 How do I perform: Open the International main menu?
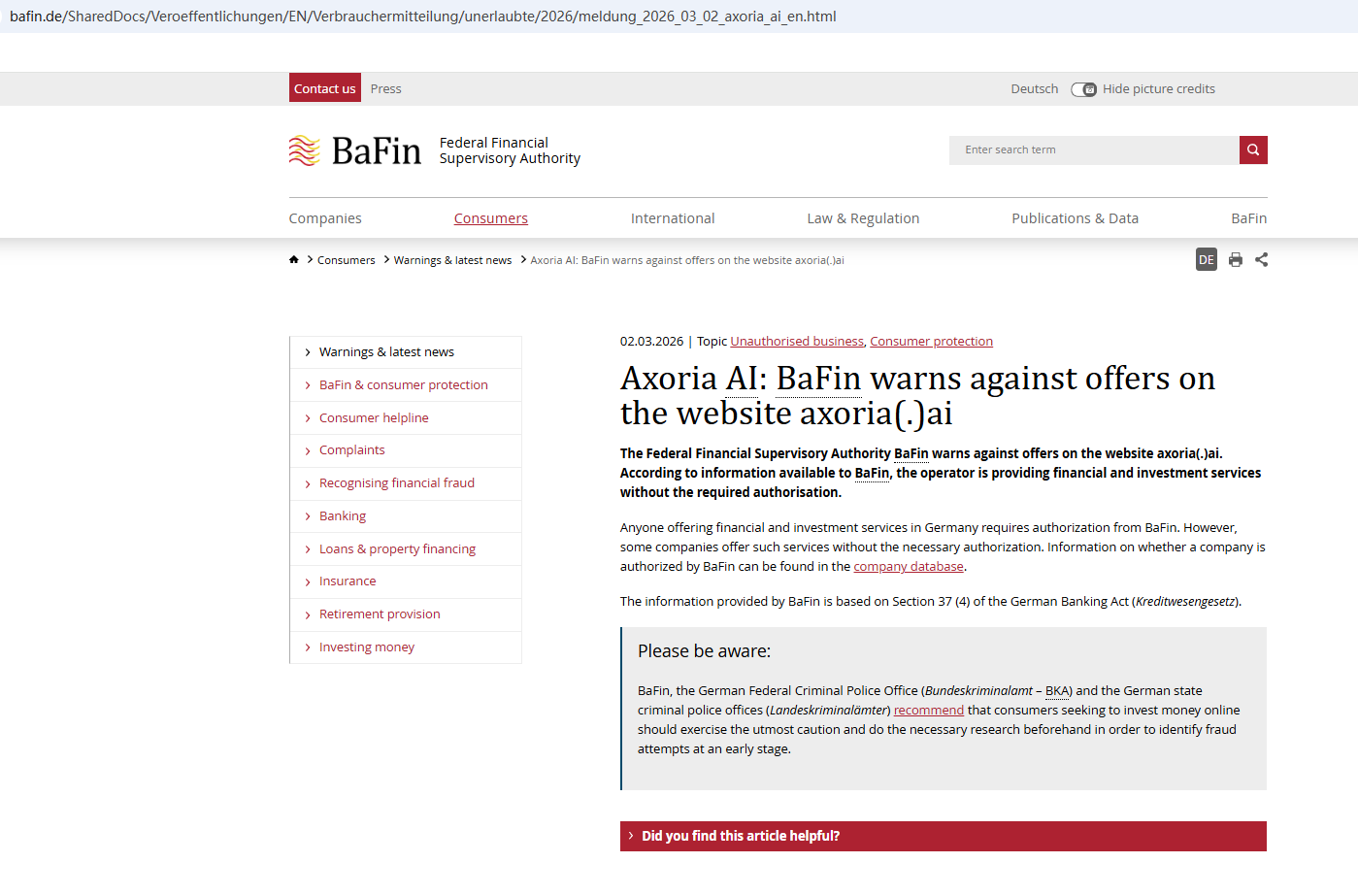[x=673, y=218]
